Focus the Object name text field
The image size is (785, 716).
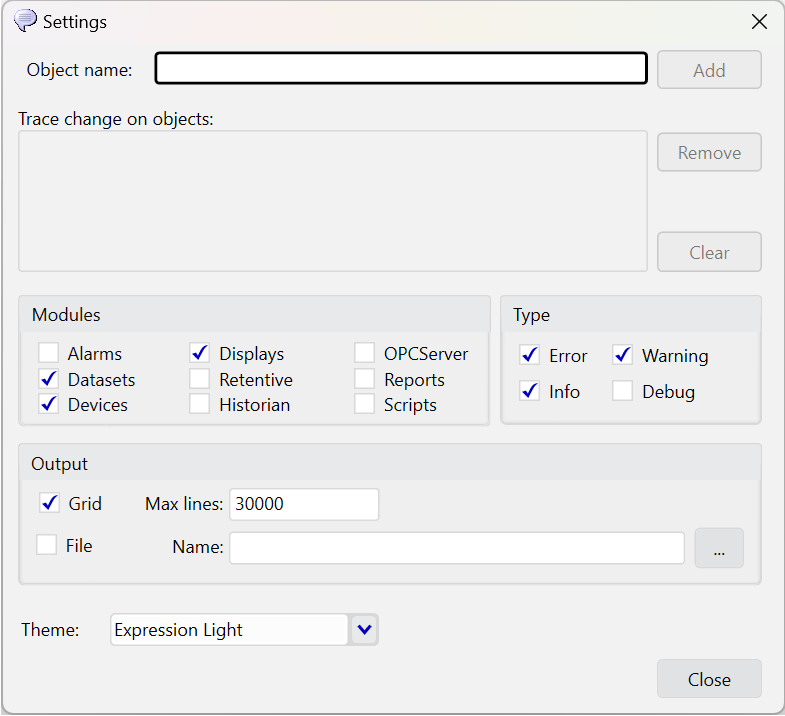click(x=401, y=68)
